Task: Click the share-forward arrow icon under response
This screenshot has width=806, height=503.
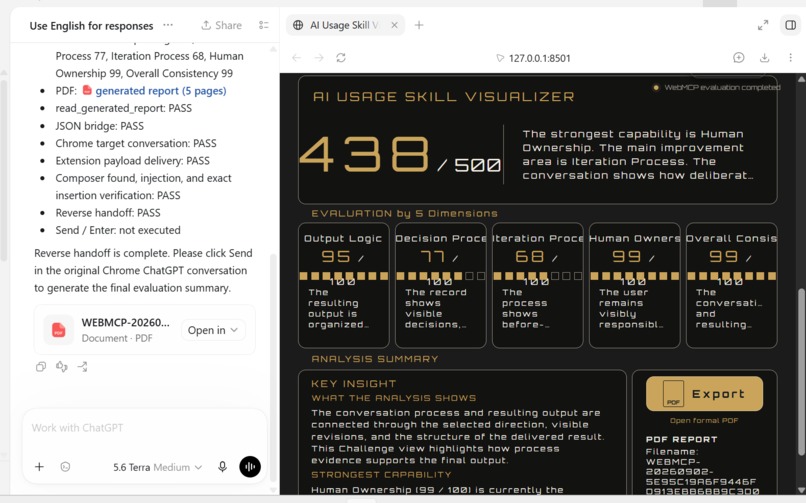Action: tap(82, 366)
